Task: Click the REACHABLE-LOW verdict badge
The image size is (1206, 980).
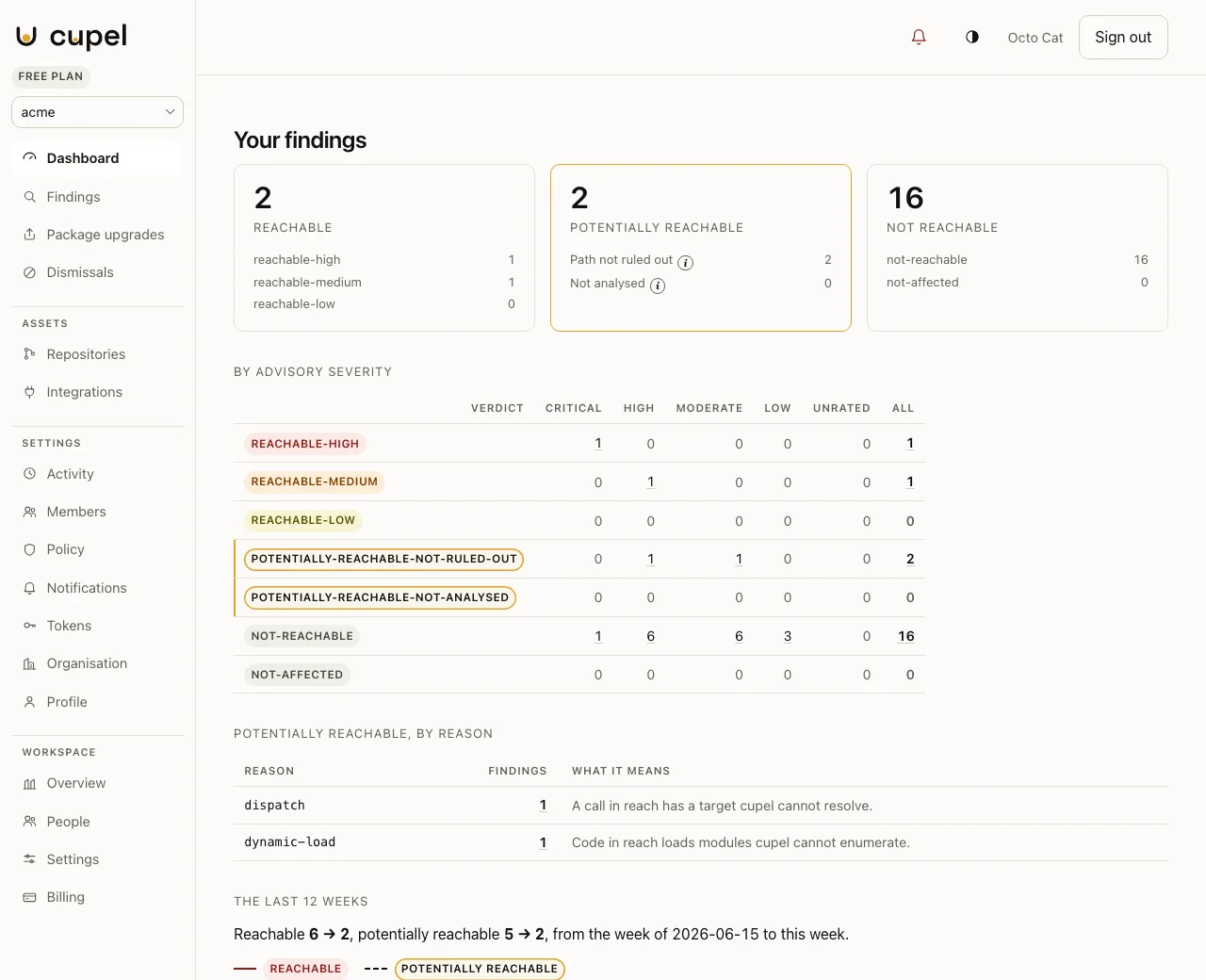Action: (303, 520)
